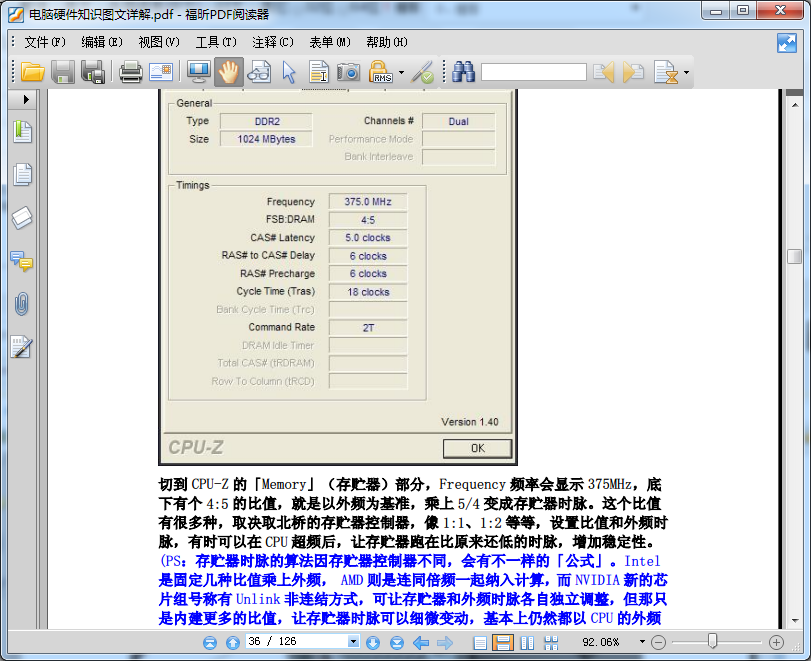Viewport: 811px width, 661px height.
Task: Click the binoculars search icon
Action: pyautogui.click(x=463, y=72)
